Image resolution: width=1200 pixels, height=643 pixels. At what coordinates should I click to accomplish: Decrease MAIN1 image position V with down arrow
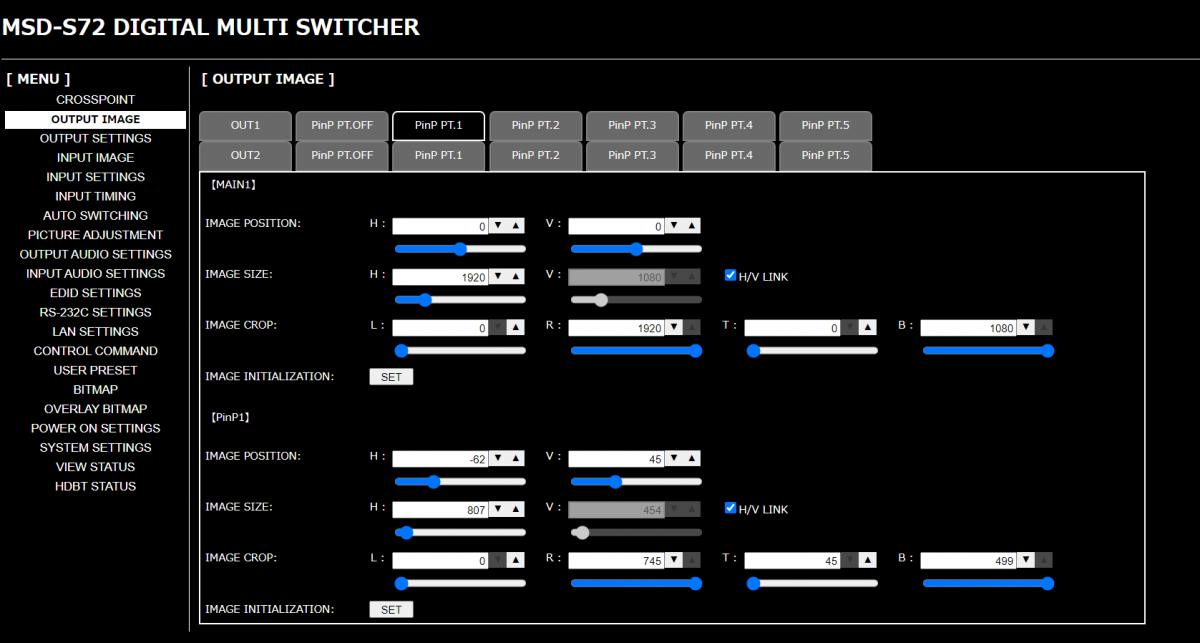click(x=674, y=226)
